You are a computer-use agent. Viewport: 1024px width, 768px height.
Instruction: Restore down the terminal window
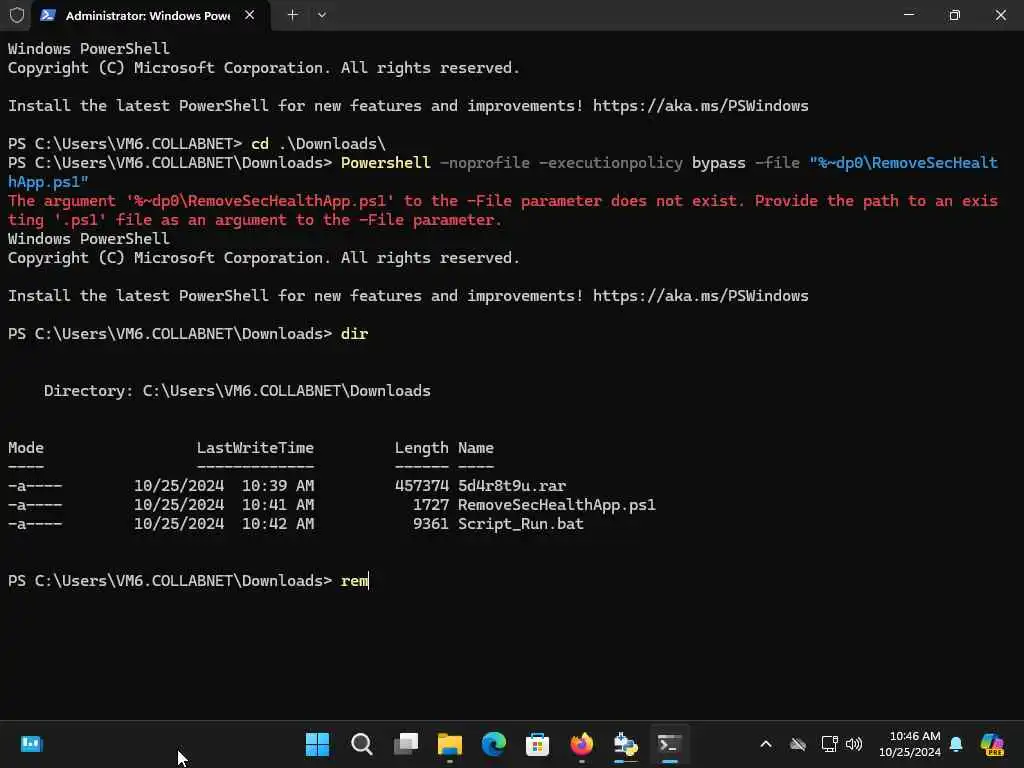click(x=955, y=15)
